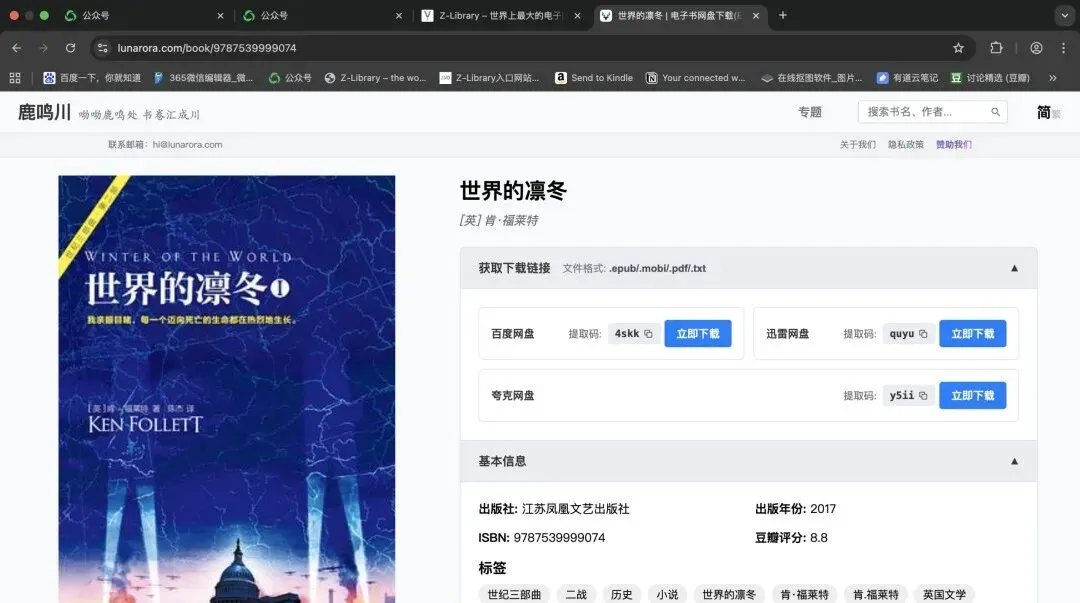Copy the Baidu extraction code 4skk
Screen dimensions: 1080x603
click(648, 334)
